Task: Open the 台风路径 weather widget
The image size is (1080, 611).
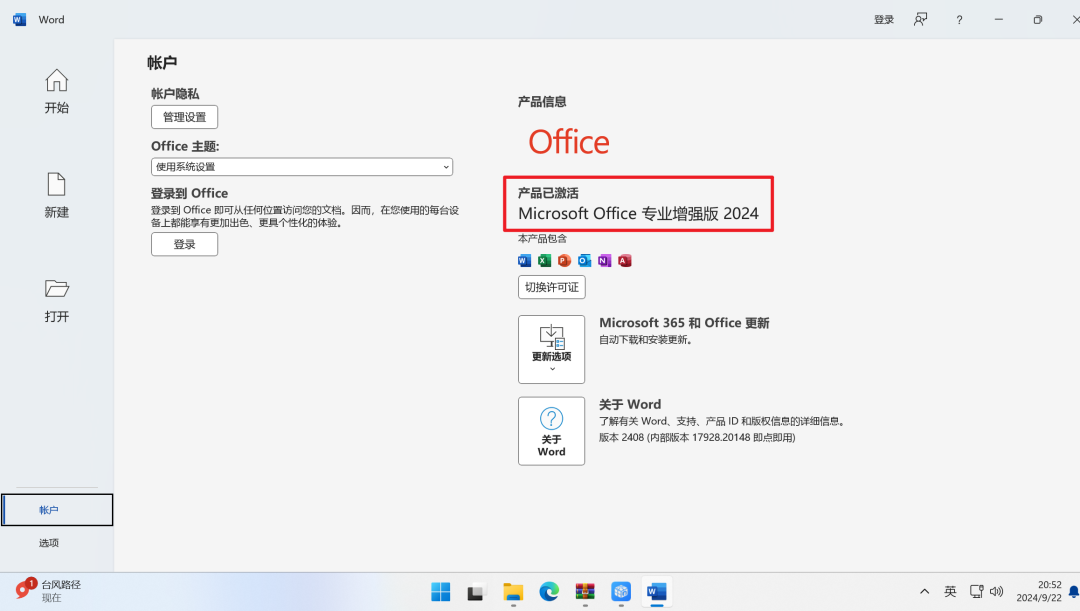Action: (x=48, y=591)
